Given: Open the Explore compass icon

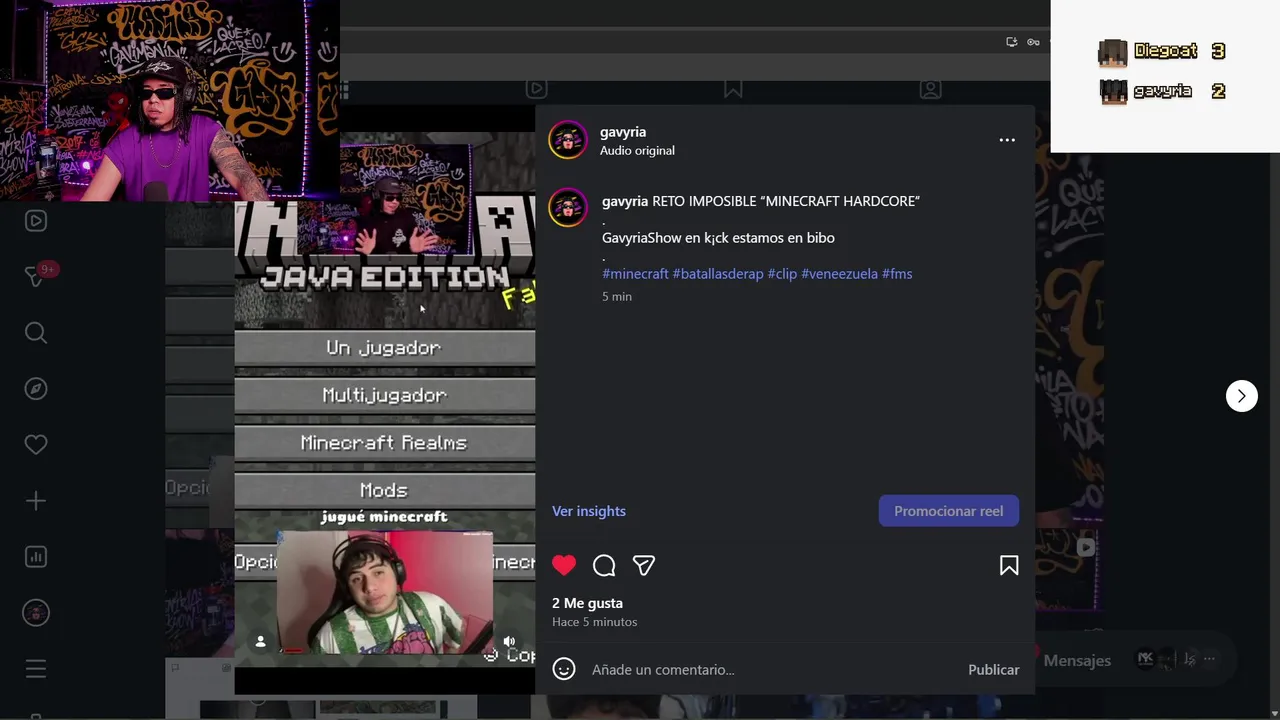Looking at the screenshot, I should click(x=36, y=389).
